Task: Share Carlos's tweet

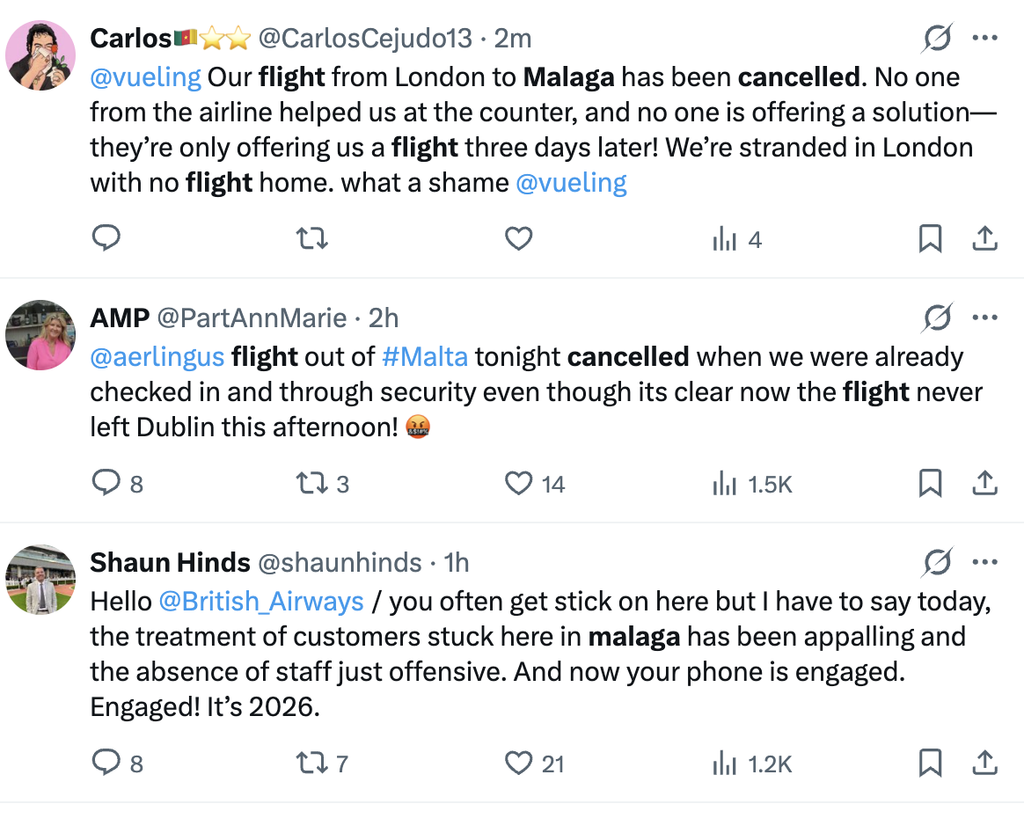Action: click(x=985, y=238)
